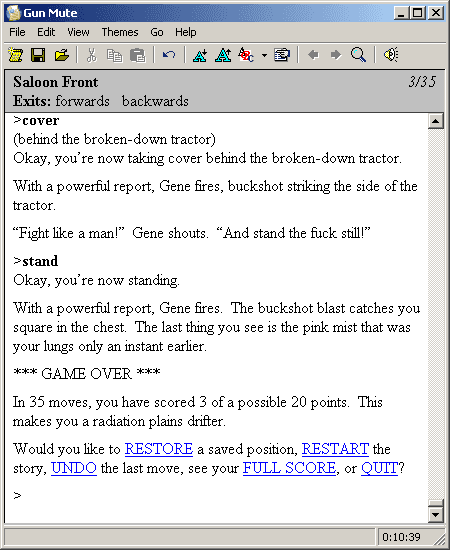The width and height of the screenshot is (450, 550).
Task: Click the FULL SCORE link
Action: tap(289, 468)
